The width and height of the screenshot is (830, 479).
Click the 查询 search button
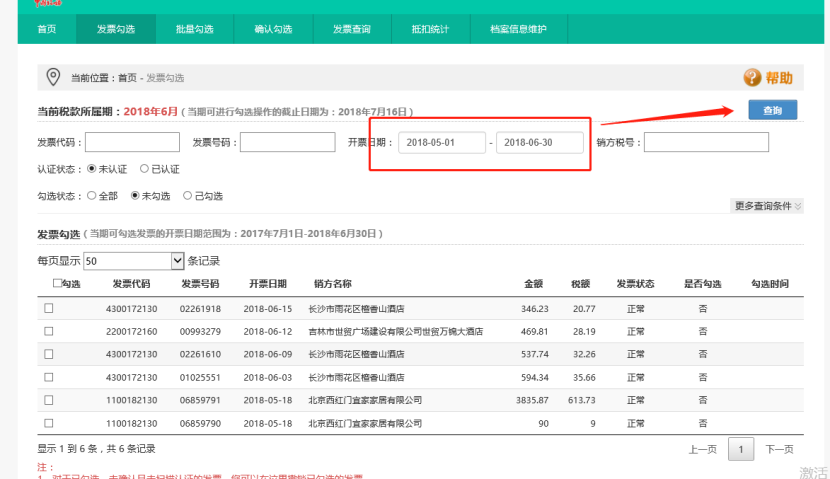pos(772,110)
